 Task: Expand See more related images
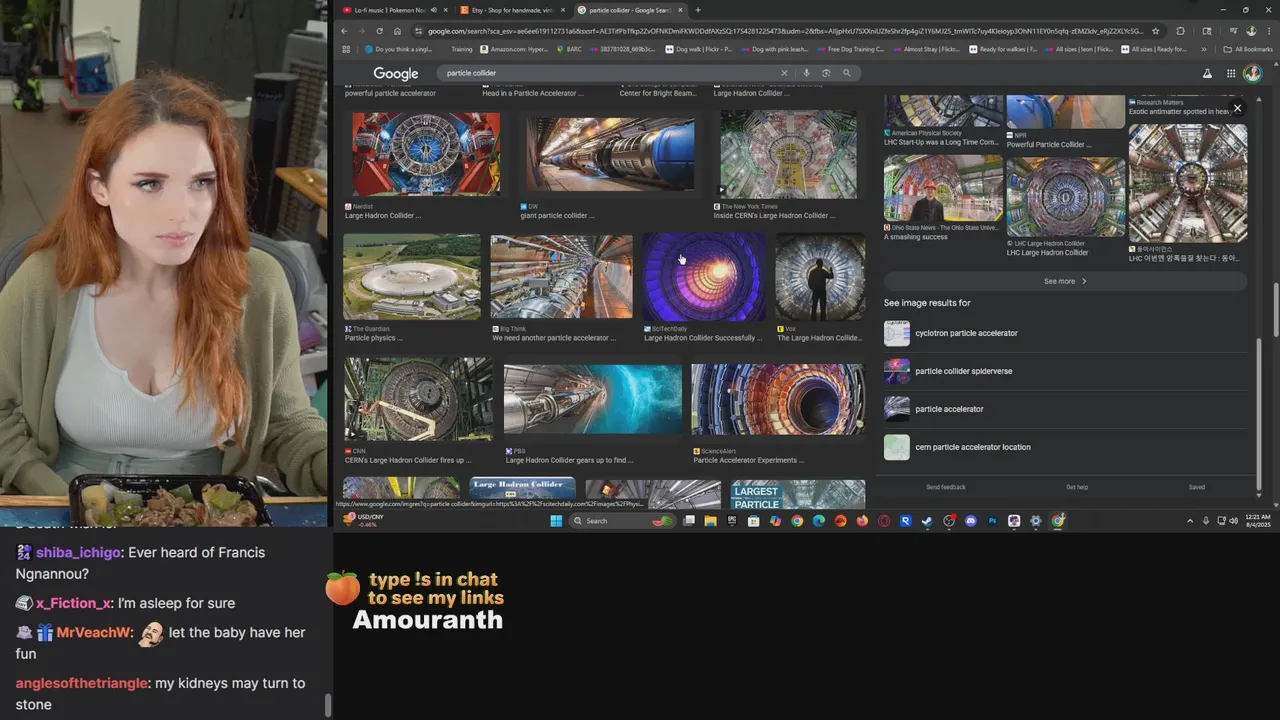1065,281
